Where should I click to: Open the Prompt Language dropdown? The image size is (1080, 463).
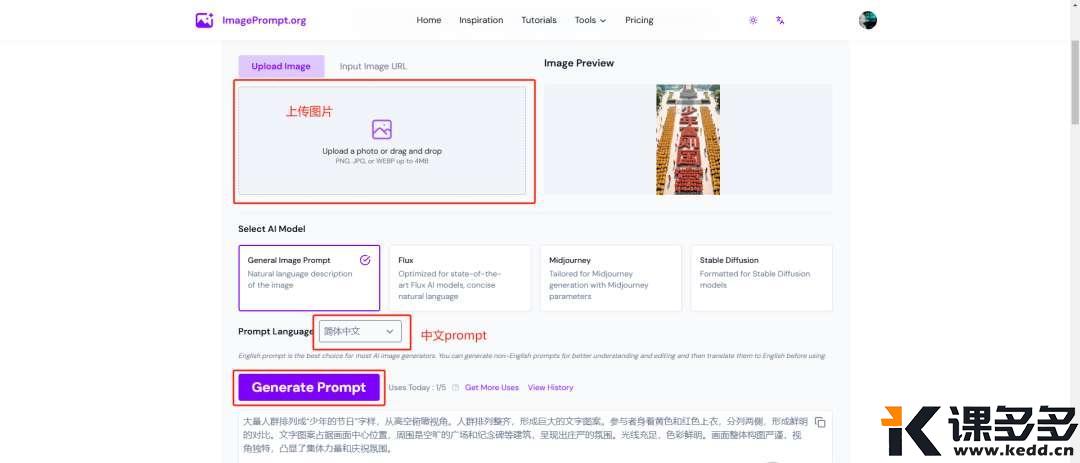click(x=361, y=331)
